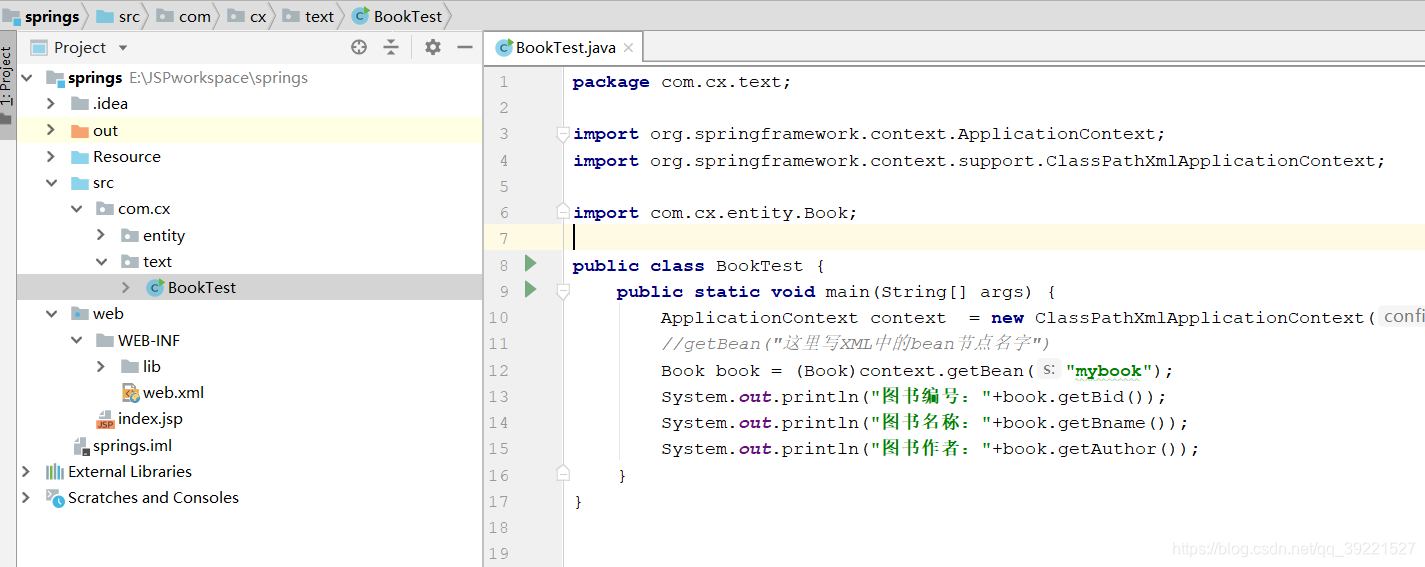Close the BookTest.java editor tab

(x=628, y=48)
